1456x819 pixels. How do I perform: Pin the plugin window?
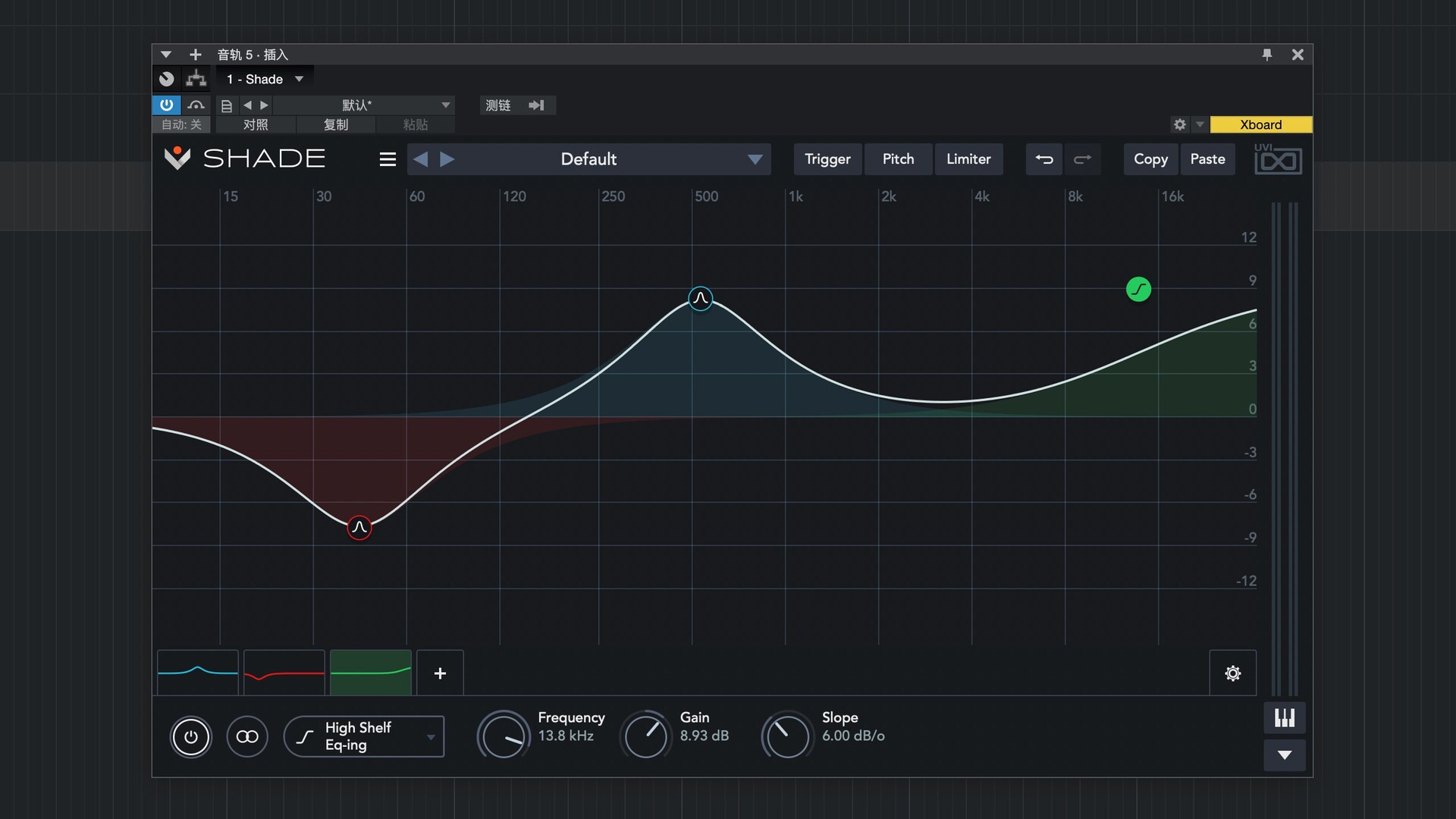coord(1266,55)
